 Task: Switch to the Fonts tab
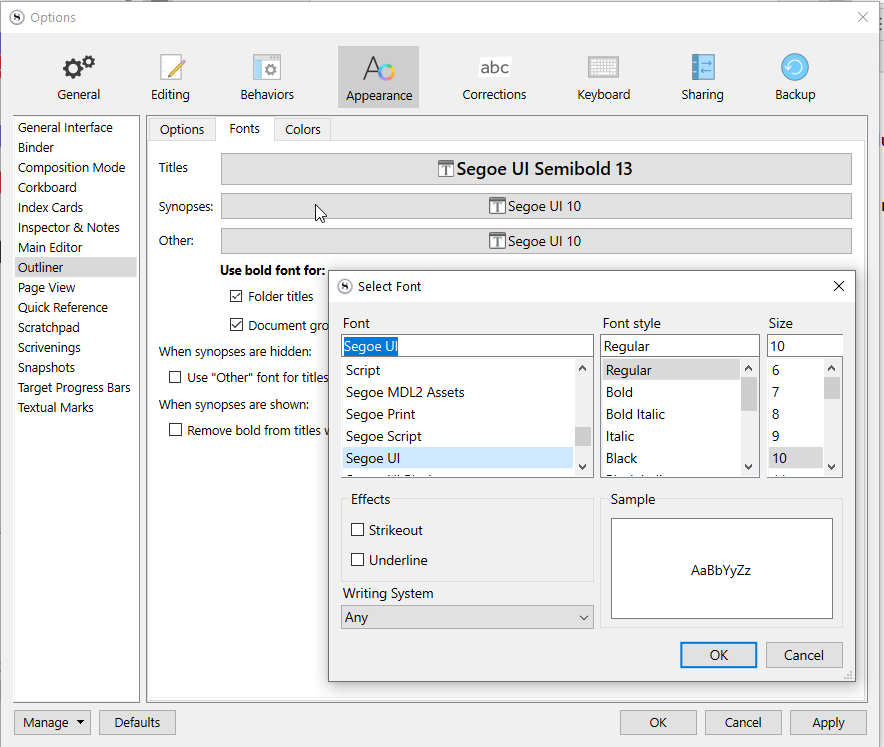pyautogui.click(x=245, y=129)
